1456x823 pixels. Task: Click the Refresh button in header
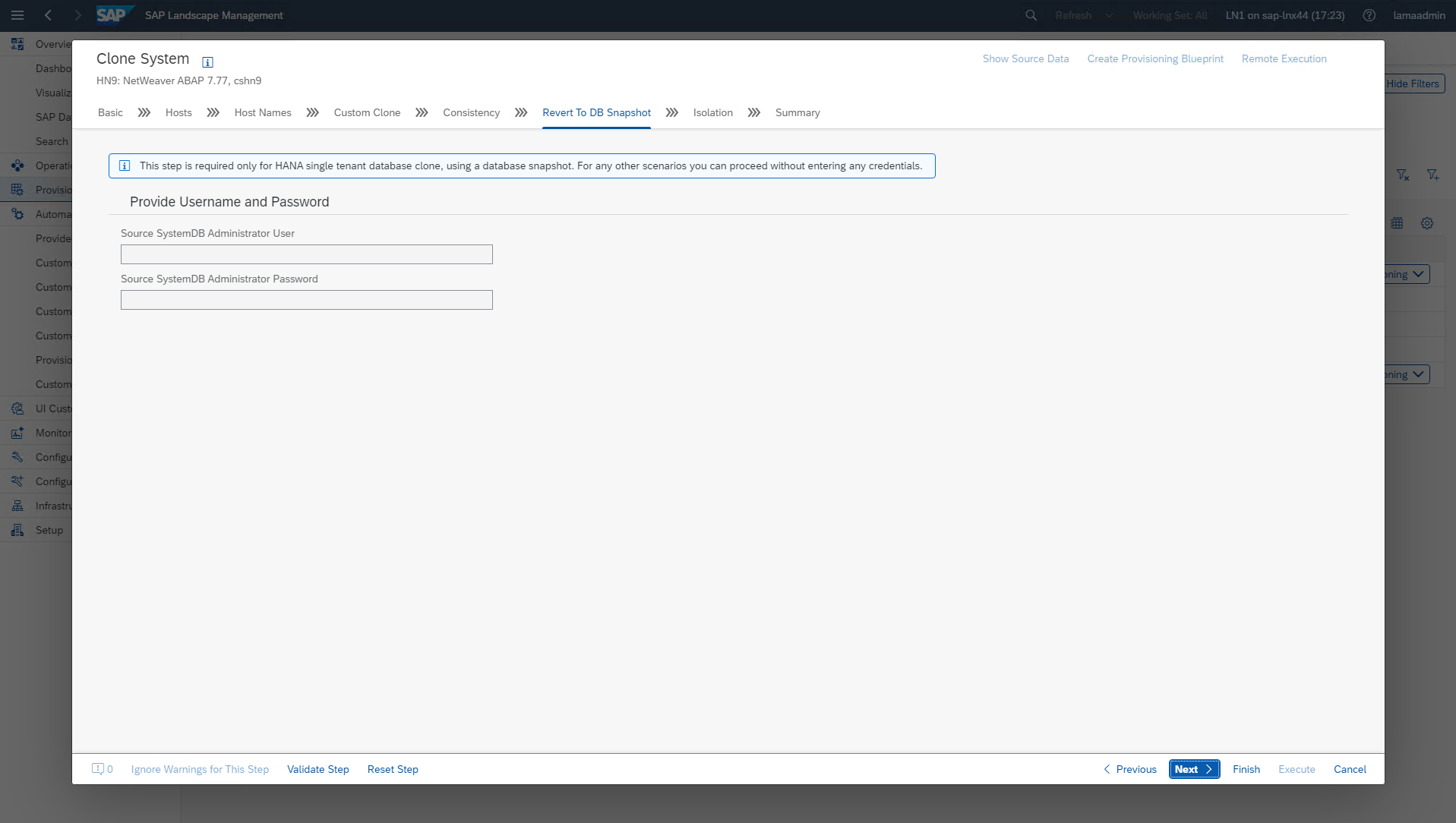point(1073,15)
